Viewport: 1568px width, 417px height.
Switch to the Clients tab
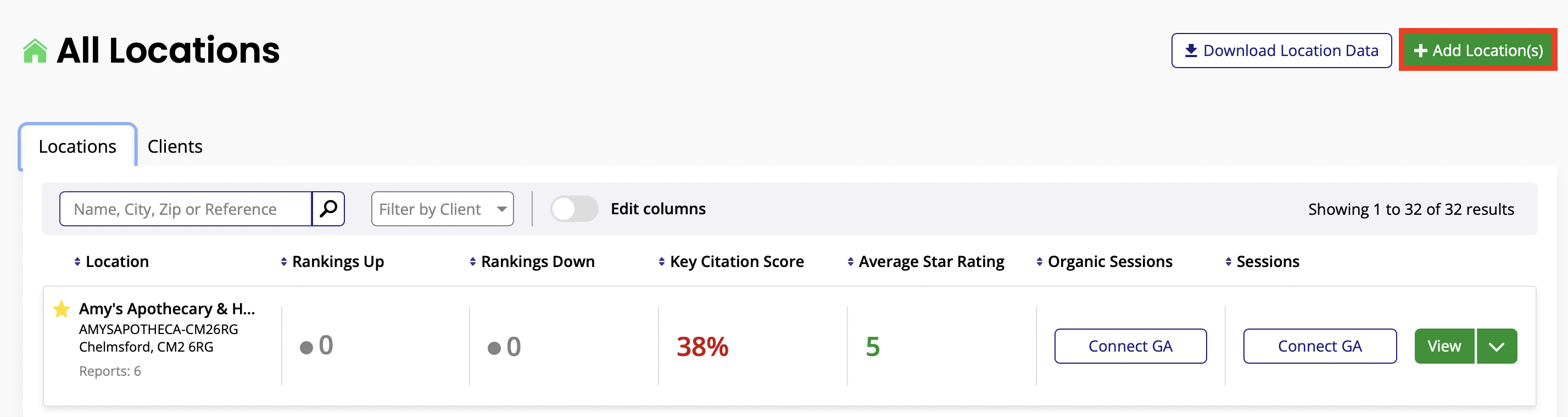[175, 147]
